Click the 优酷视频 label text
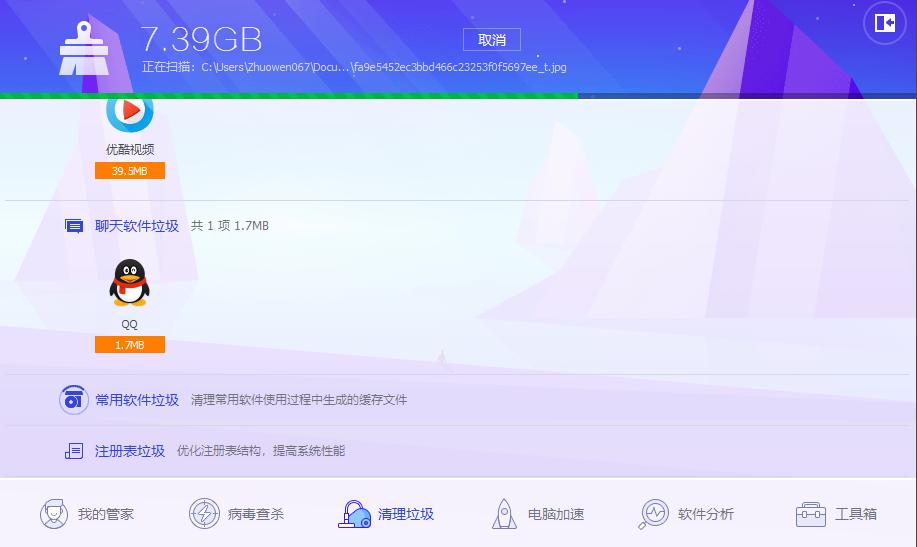 coord(130,150)
